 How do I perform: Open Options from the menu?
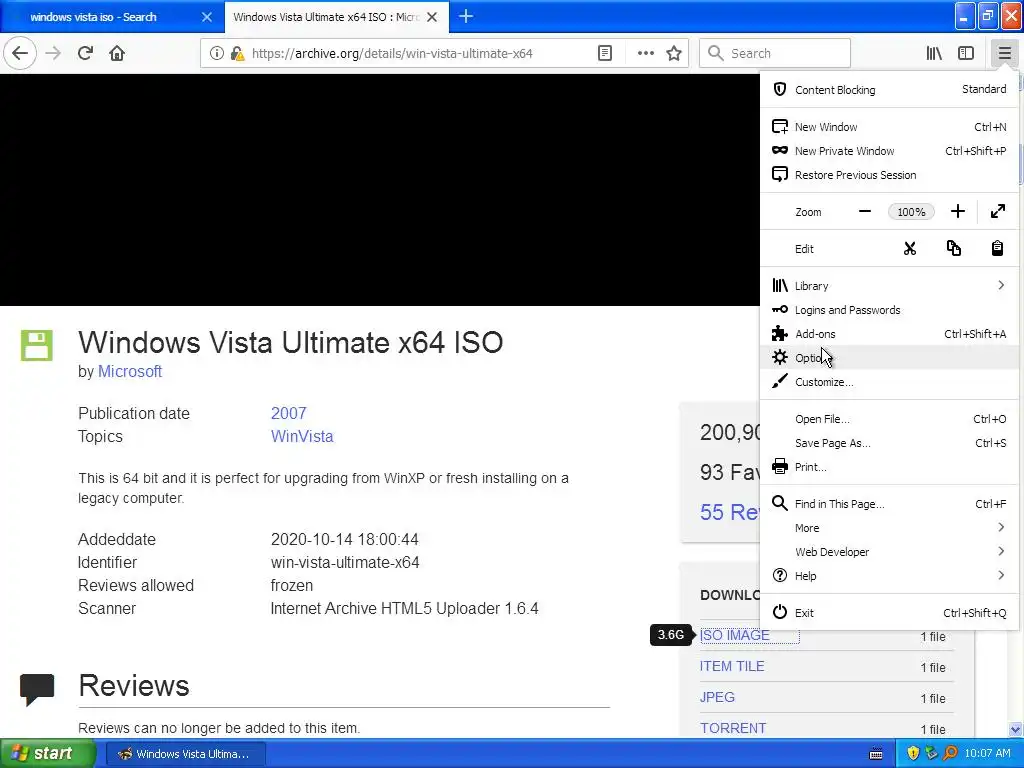[889, 358]
